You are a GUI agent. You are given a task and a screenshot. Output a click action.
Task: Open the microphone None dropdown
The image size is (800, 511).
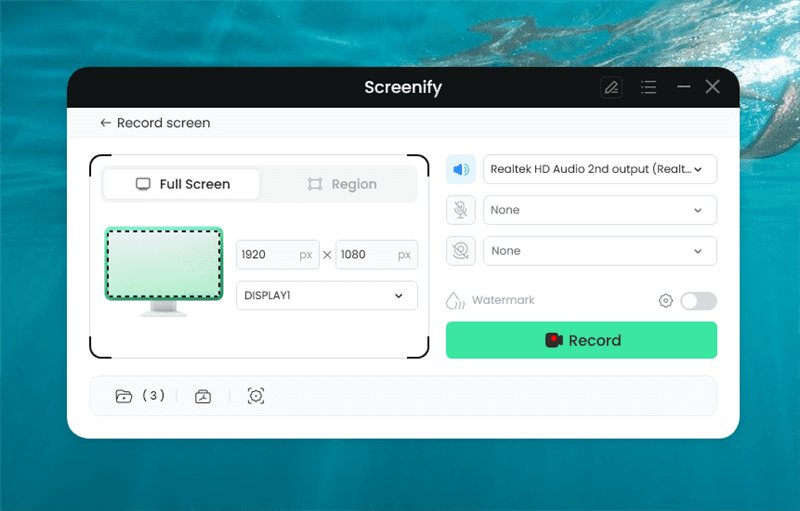[600, 210]
